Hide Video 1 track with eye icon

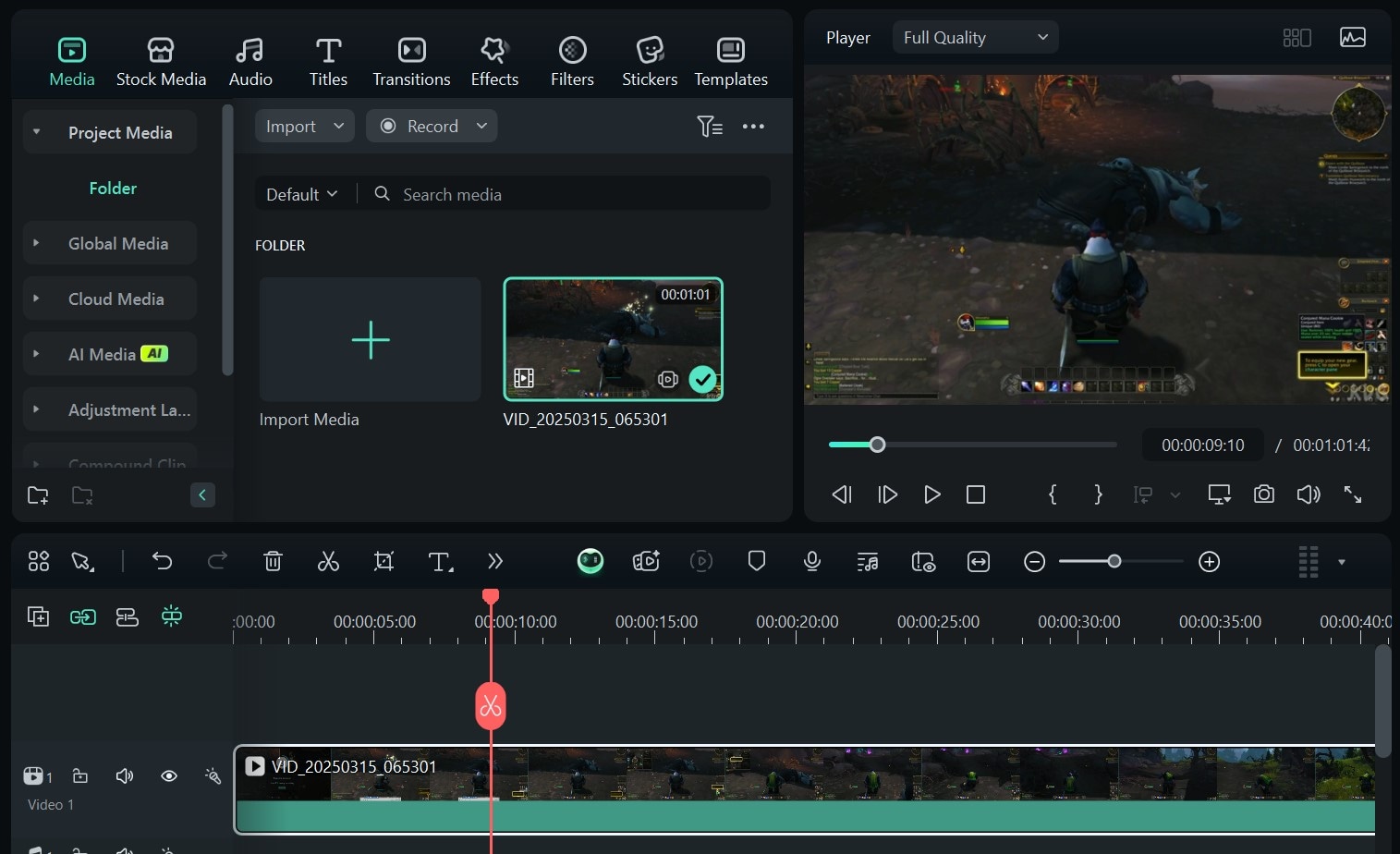tap(169, 775)
